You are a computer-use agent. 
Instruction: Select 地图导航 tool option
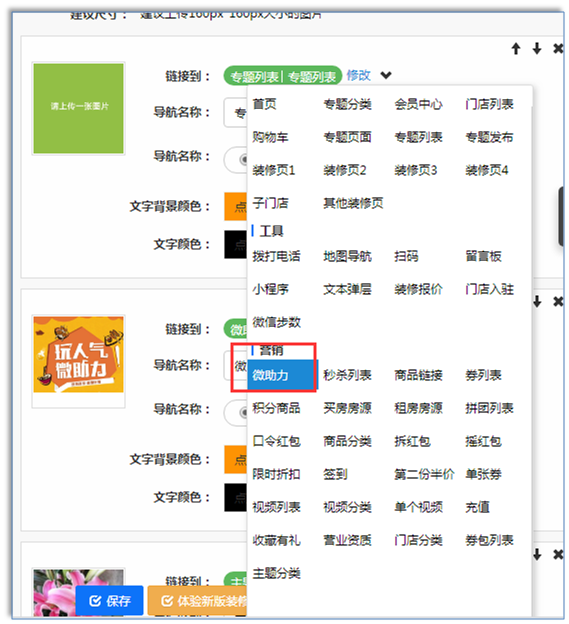pos(347,256)
